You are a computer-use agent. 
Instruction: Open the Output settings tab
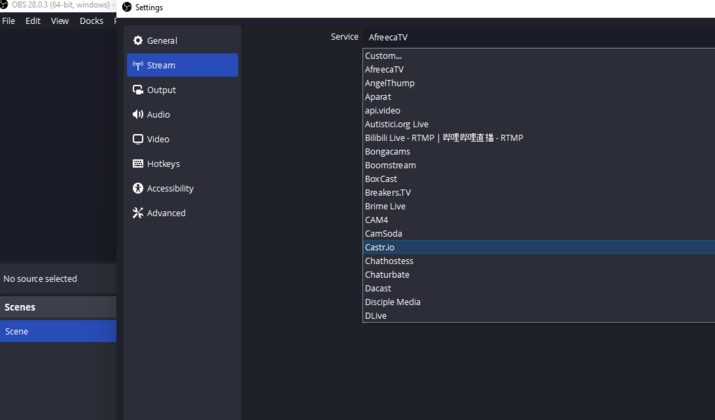click(182, 90)
